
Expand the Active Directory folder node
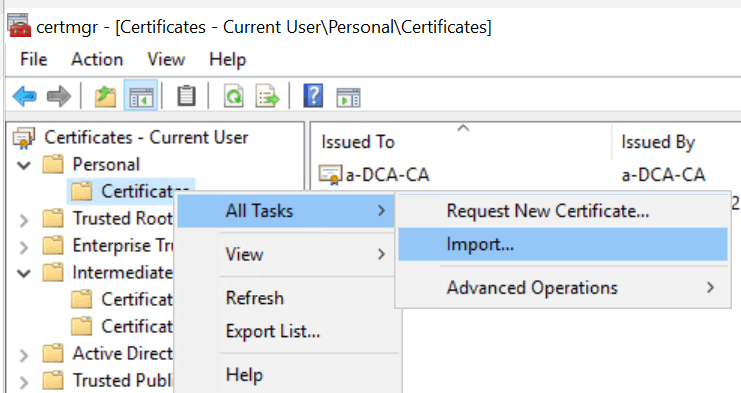pyautogui.click(x=24, y=355)
